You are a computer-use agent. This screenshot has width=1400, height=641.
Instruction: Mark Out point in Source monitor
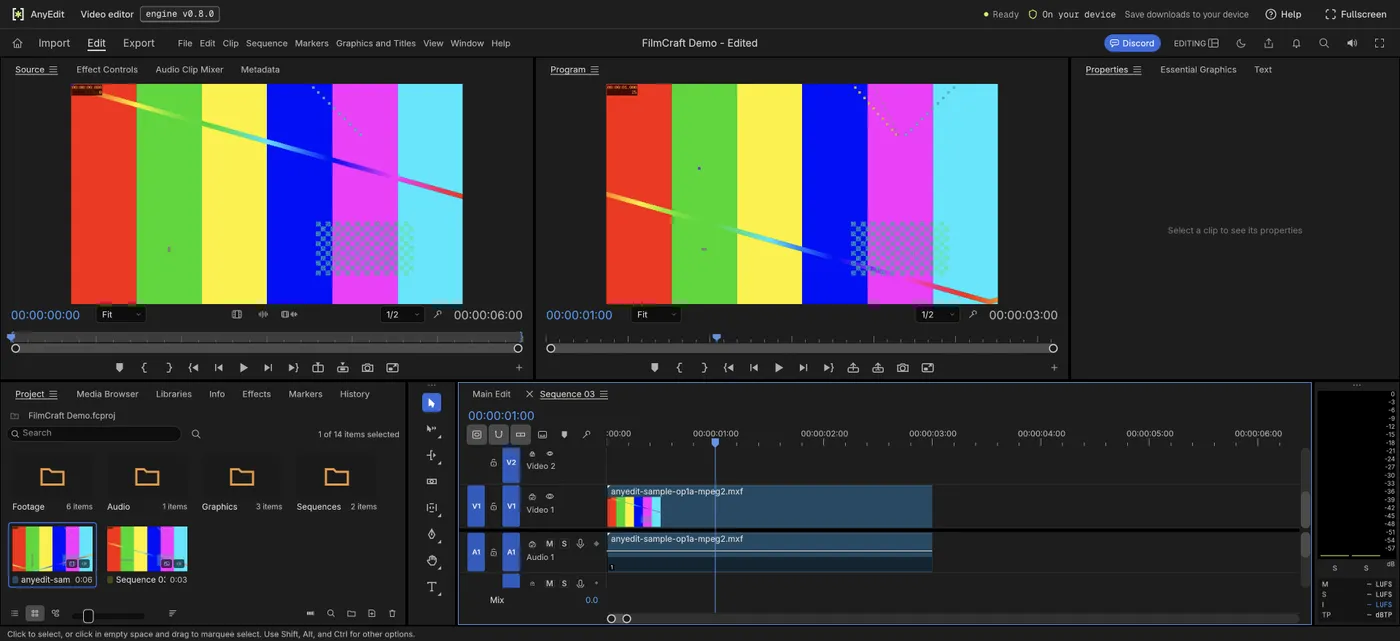(x=169, y=368)
